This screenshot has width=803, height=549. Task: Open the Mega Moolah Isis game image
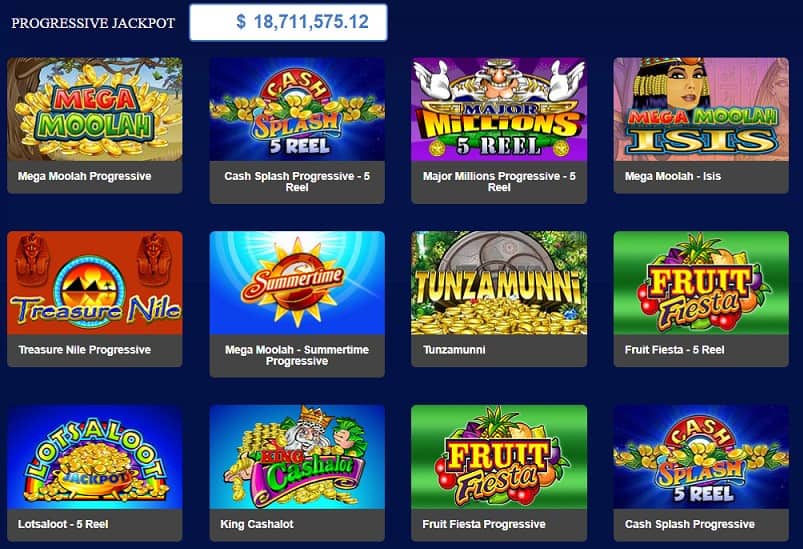[x=701, y=109]
